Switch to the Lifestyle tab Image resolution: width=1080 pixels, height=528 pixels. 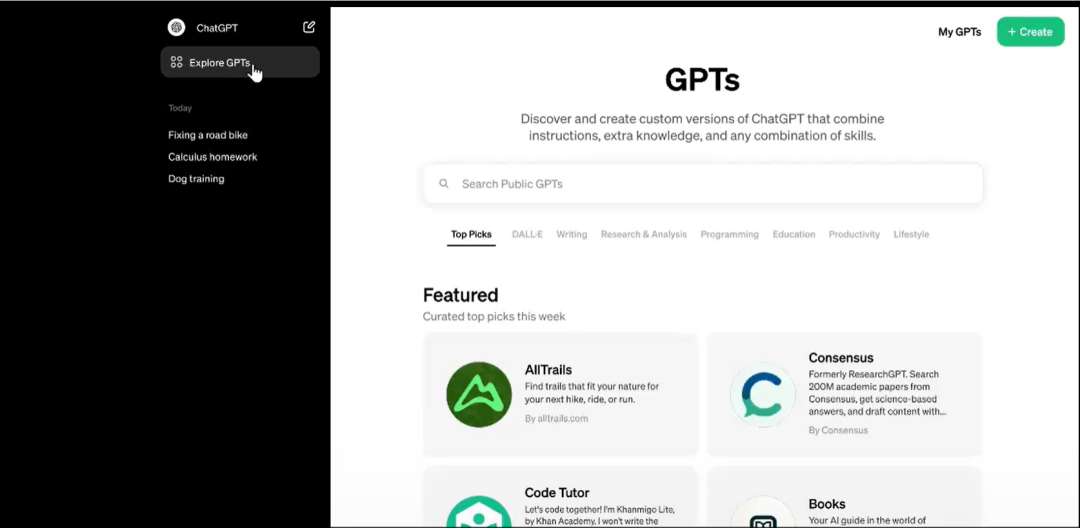pyautogui.click(x=911, y=234)
